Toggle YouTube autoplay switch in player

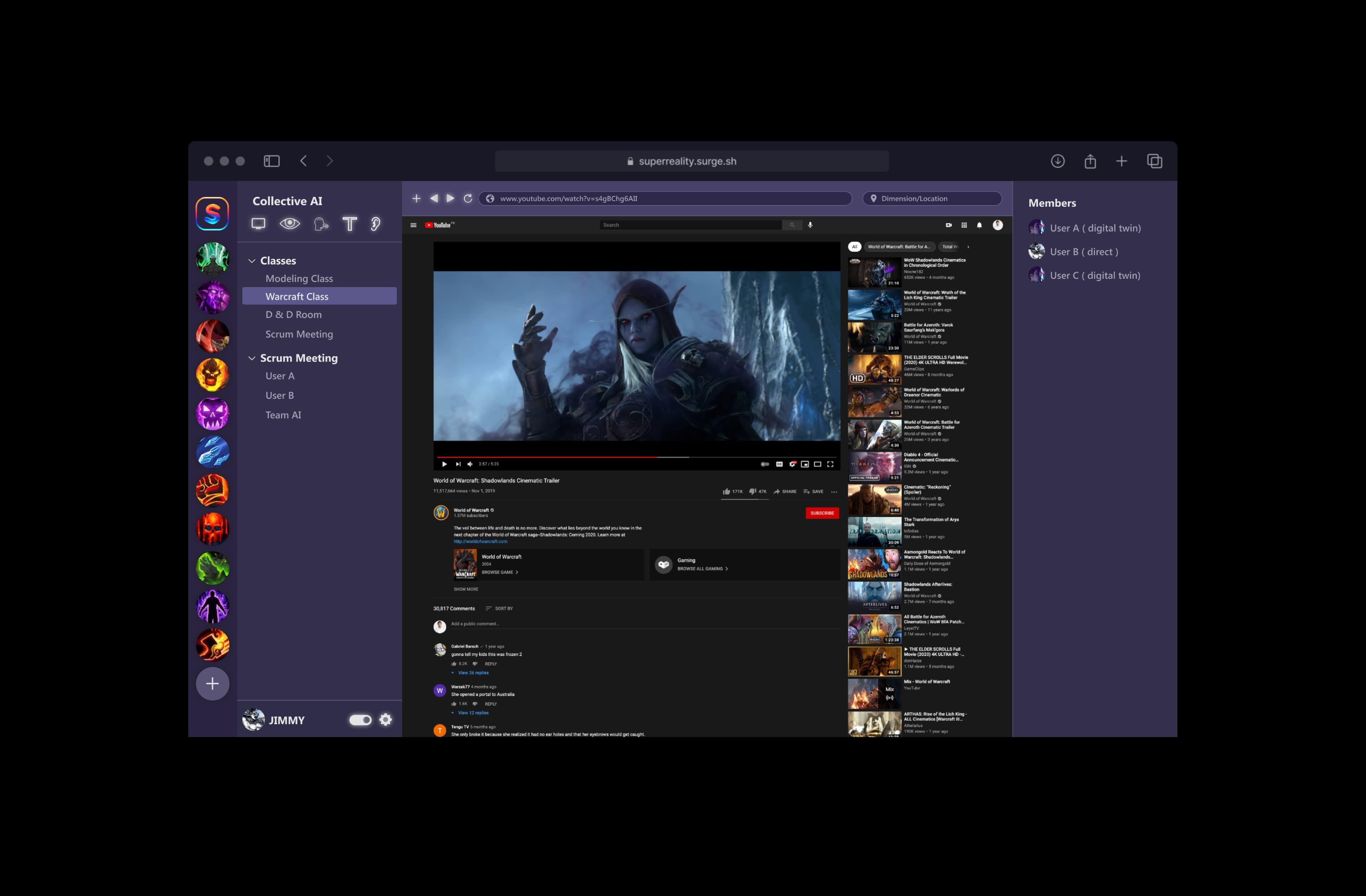(x=764, y=464)
